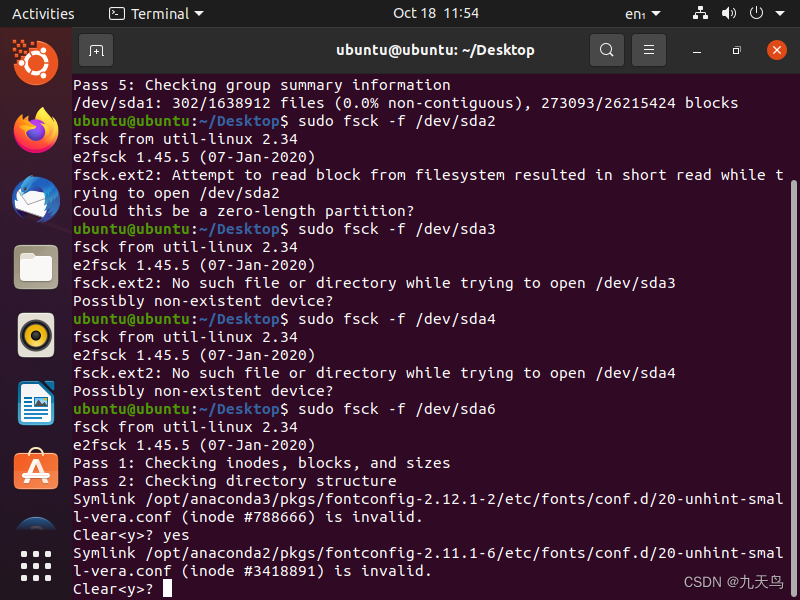Expand the system menu arrow
This screenshot has width=800, height=600.
pyautogui.click(x=780, y=14)
